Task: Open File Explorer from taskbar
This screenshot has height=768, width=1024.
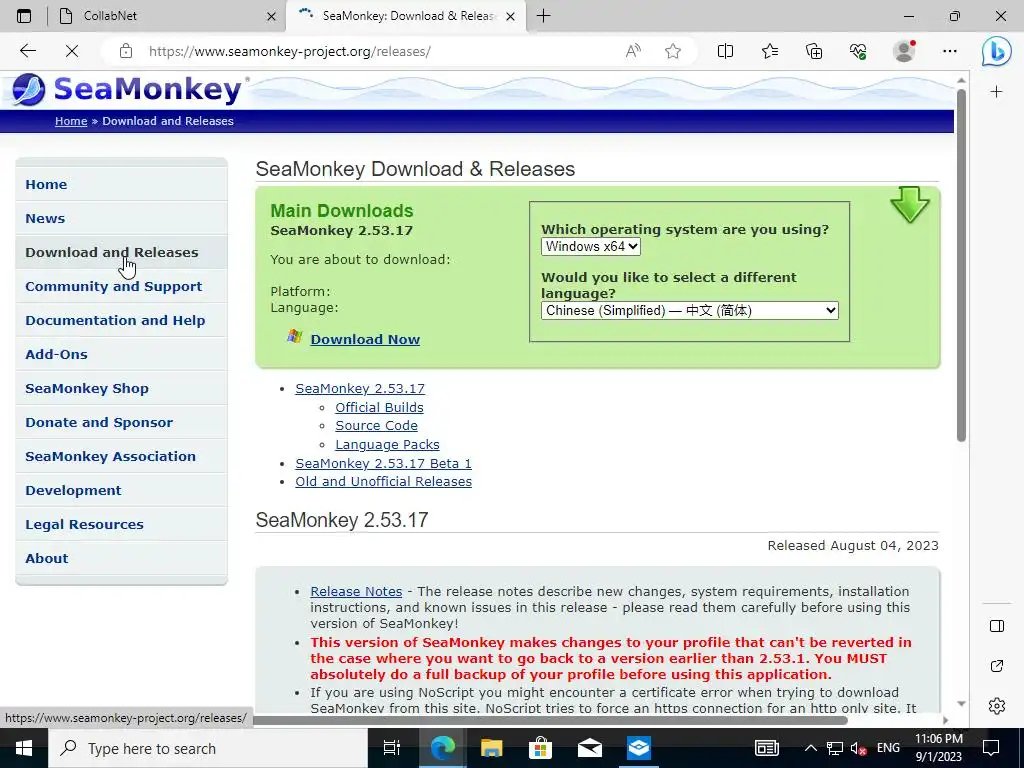Action: pos(491,748)
